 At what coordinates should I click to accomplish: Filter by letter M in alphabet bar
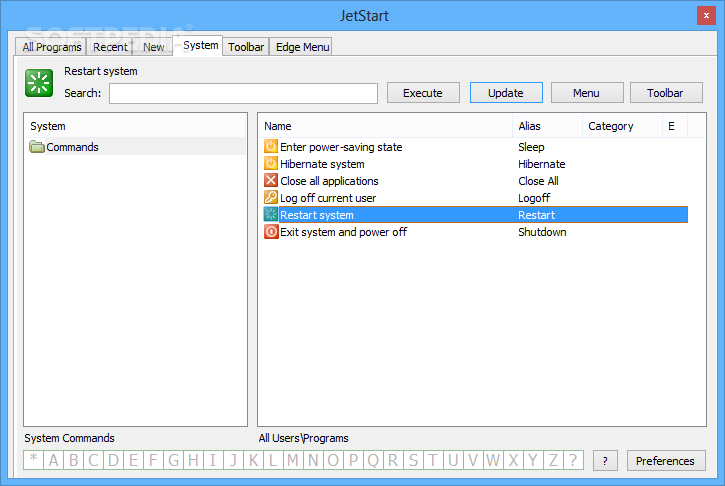[x=293, y=460]
